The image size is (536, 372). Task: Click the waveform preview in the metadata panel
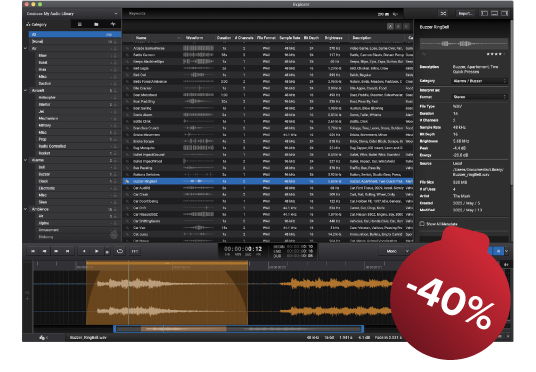[464, 44]
